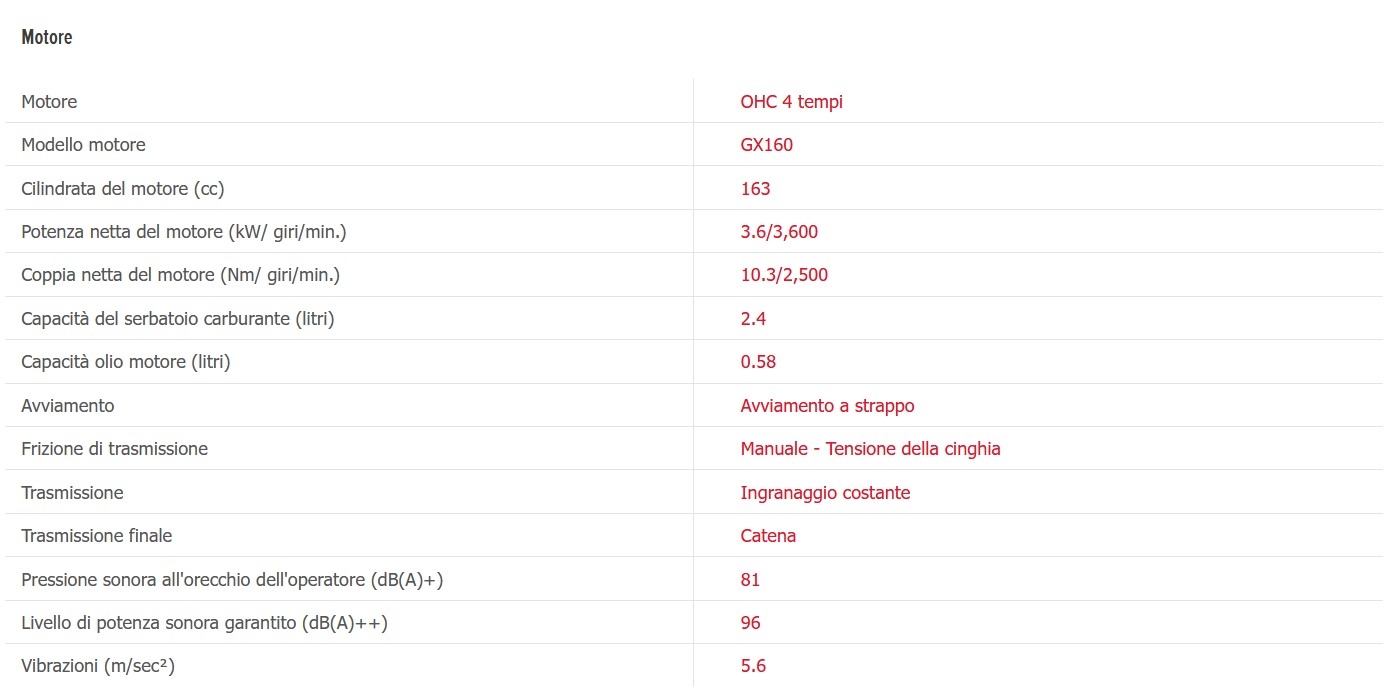Click the 'Trasmissione finale' row label

[x=96, y=536]
